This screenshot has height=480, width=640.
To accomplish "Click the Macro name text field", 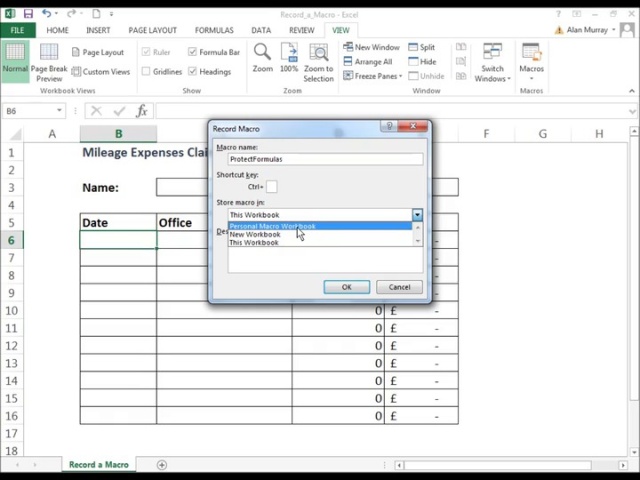I will click(x=325, y=159).
